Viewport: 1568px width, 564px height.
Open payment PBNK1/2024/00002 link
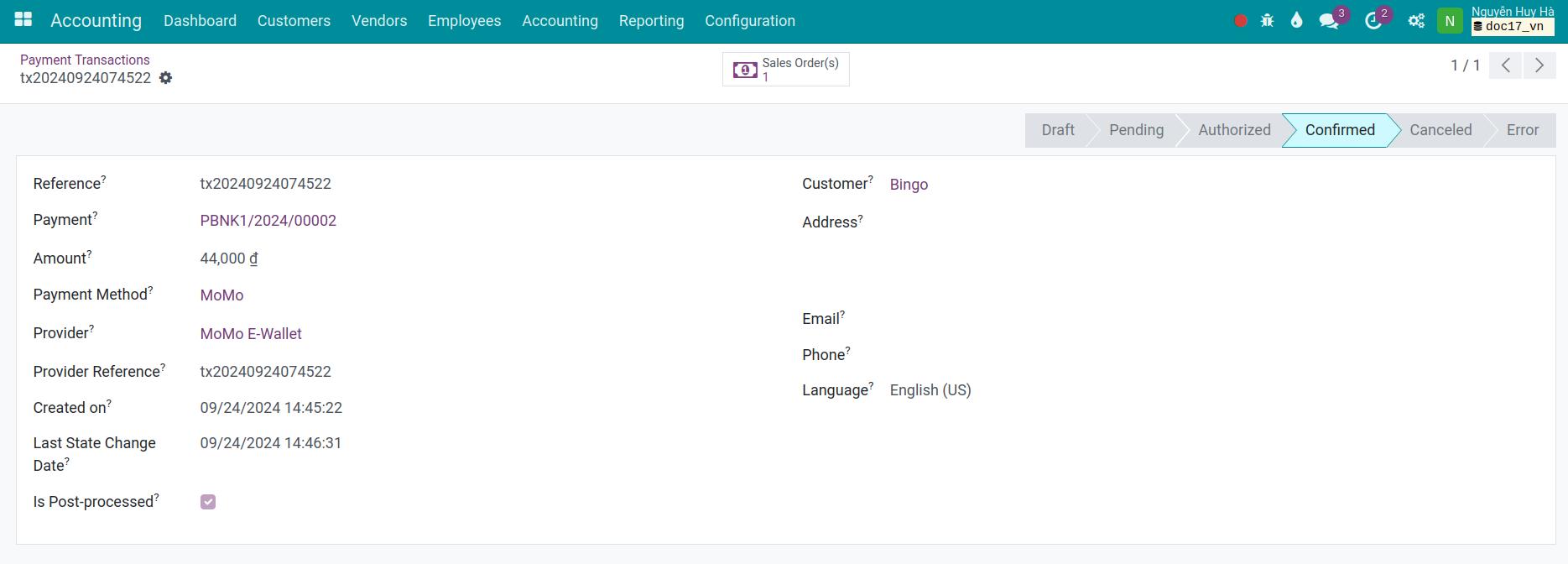[268, 221]
